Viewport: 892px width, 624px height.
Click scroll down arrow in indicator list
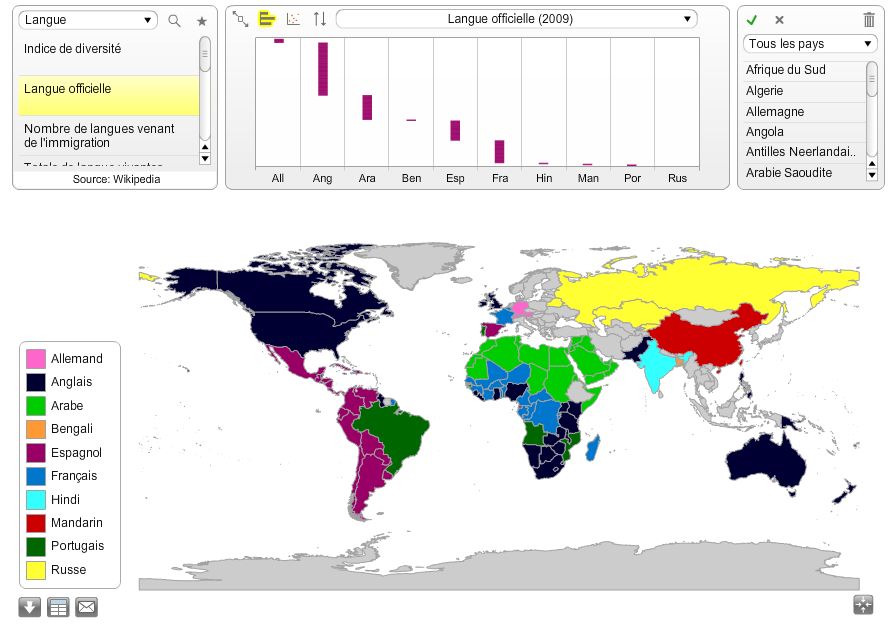click(x=205, y=159)
